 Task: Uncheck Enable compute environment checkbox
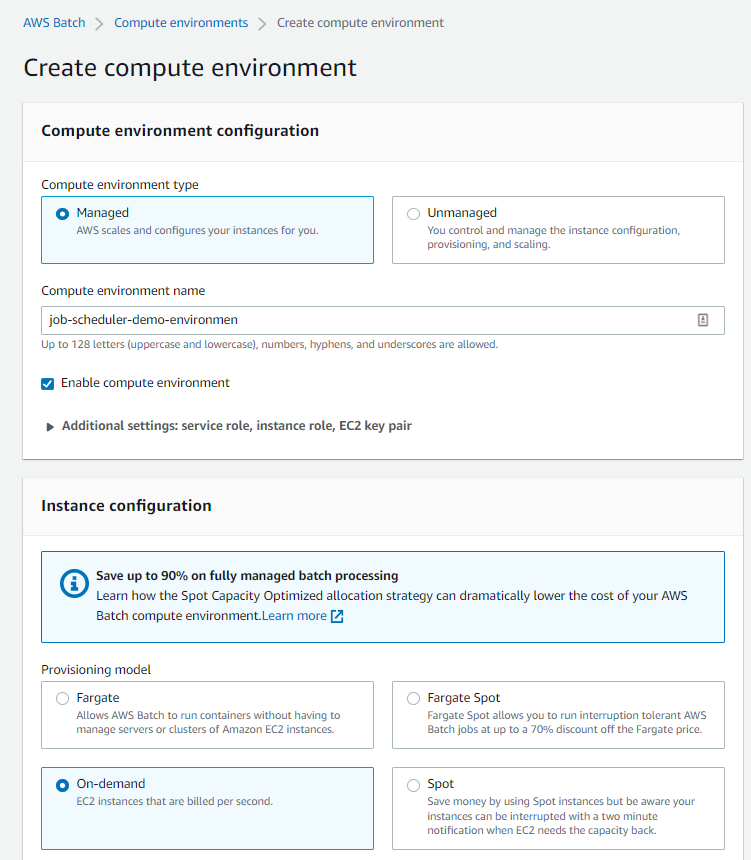[x=48, y=383]
